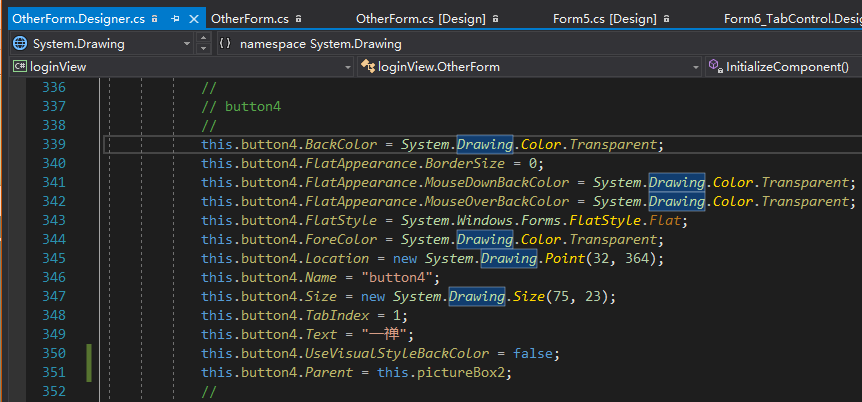Click the "// button4" comment

coord(241,106)
